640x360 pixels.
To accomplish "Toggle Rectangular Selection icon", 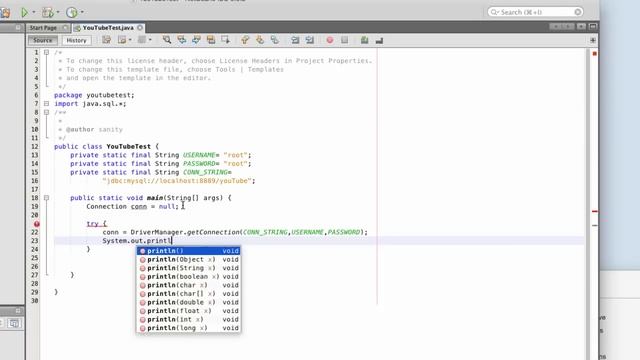I will pyautogui.click(x=226, y=40).
